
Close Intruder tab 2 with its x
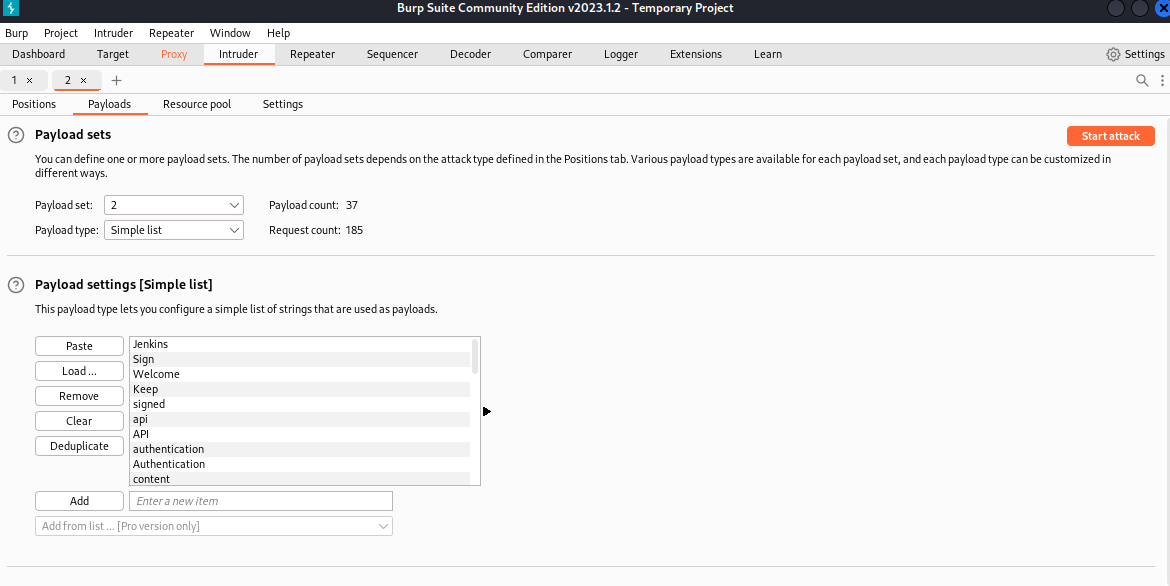click(84, 81)
